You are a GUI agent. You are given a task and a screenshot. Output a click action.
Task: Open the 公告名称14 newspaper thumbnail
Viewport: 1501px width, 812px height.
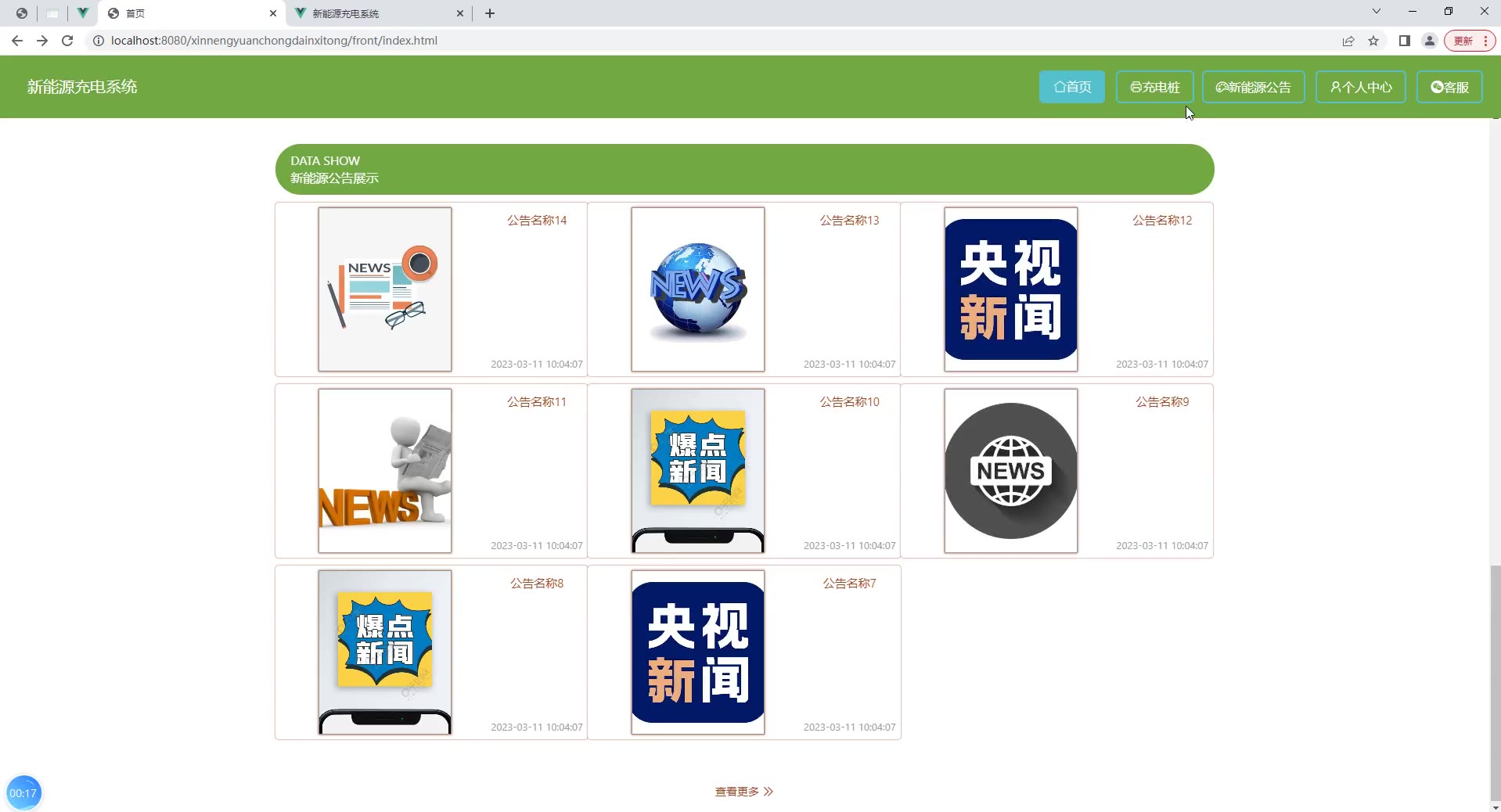[x=385, y=289]
